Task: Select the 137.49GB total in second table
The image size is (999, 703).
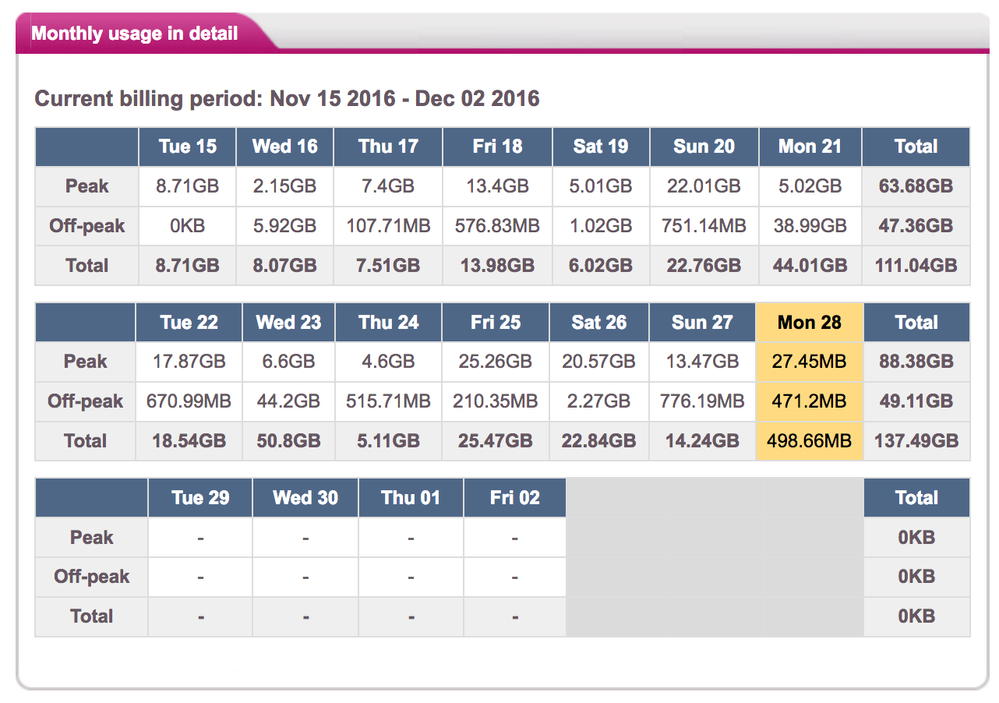Action: pos(915,440)
